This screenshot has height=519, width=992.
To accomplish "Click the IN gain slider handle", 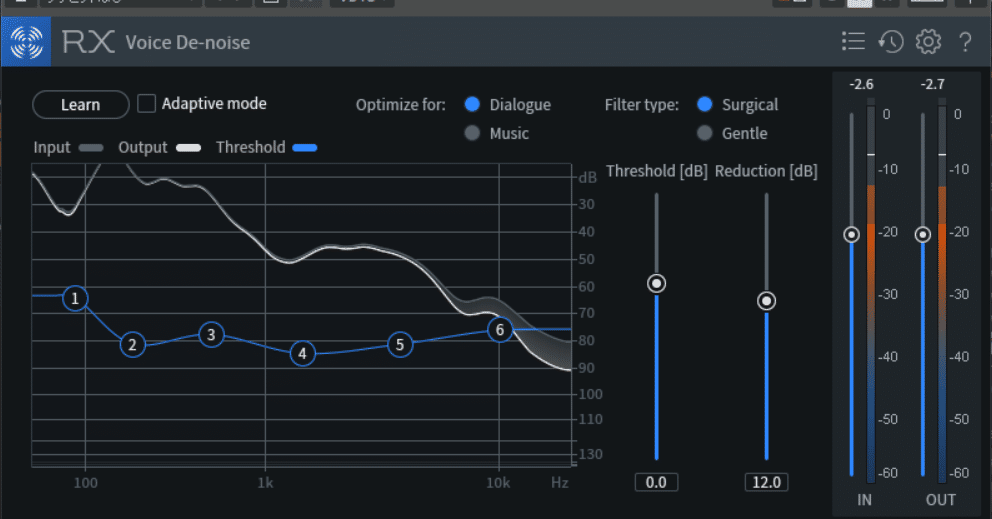I will pyautogui.click(x=852, y=235).
